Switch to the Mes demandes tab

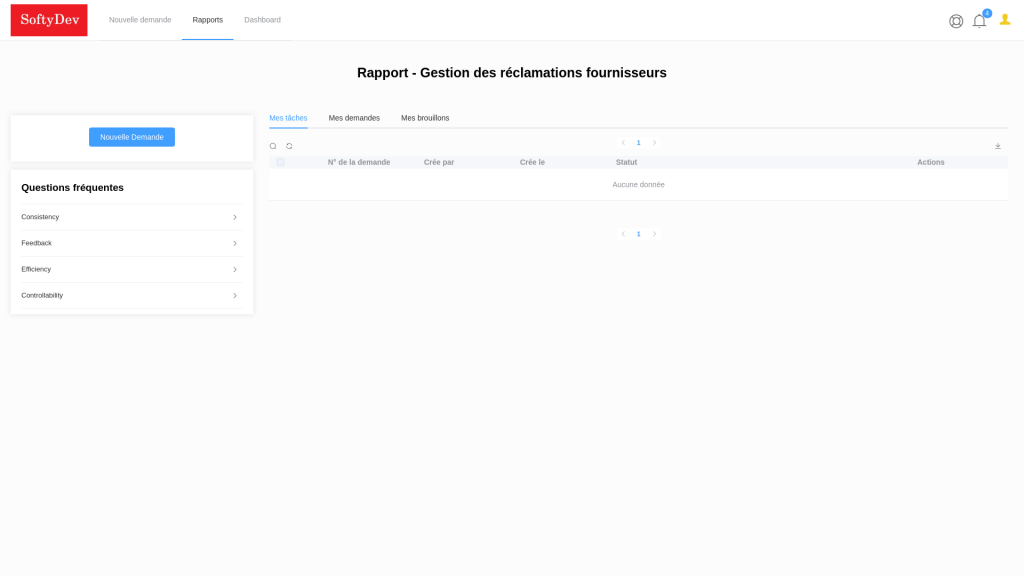tap(354, 118)
